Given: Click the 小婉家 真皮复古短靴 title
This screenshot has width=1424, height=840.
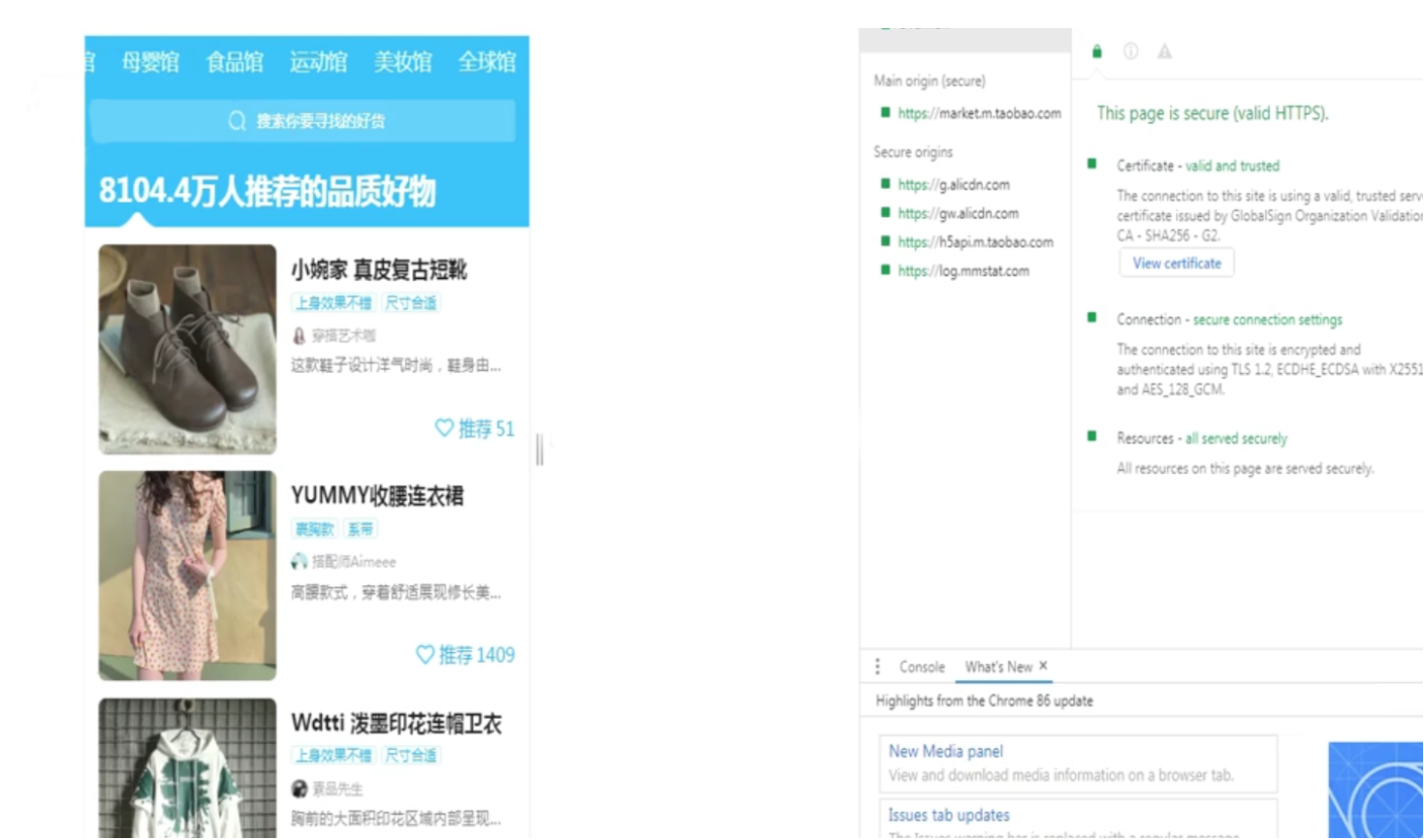Looking at the screenshot, I should [379, 270].
